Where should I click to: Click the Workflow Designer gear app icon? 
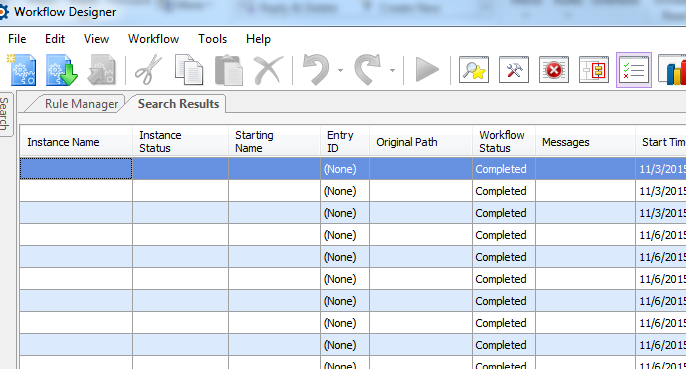click(x=4, y=12)
